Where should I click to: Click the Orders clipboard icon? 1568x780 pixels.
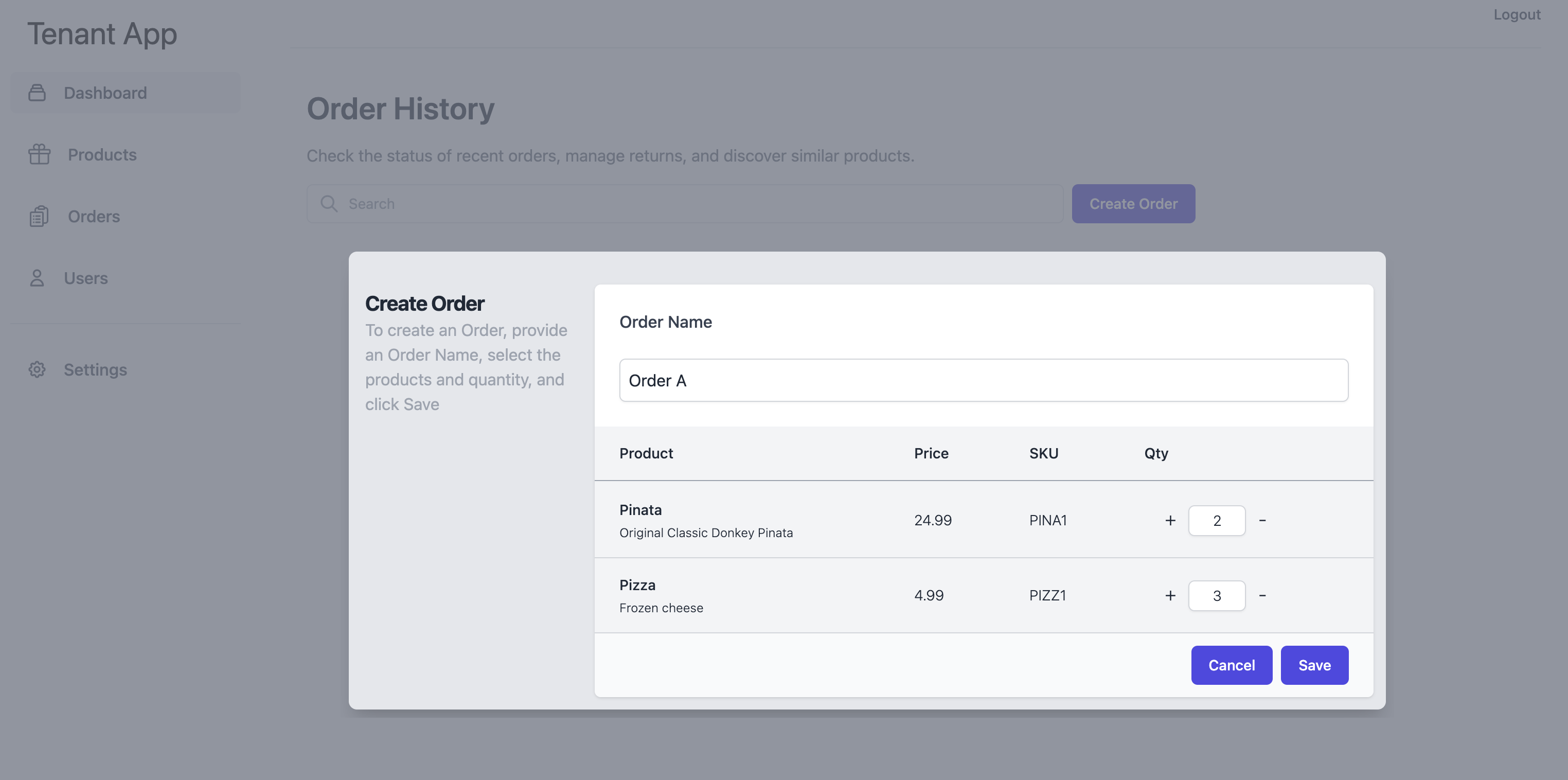click(x=39, y=216)
